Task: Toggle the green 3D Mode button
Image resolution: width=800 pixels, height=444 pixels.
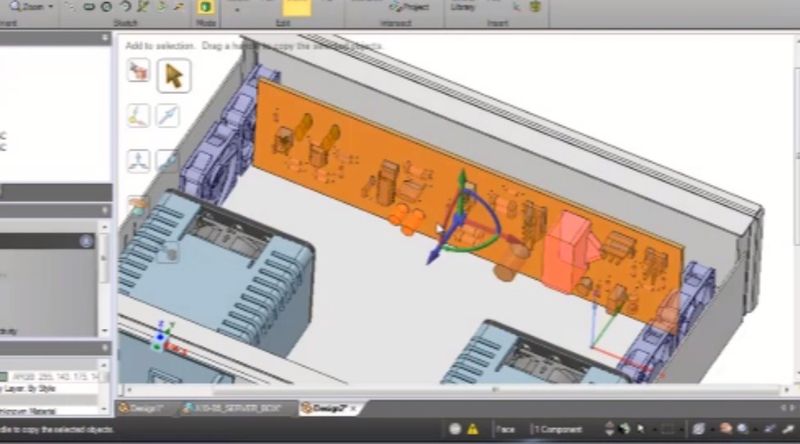Action: pyautogui.click(x=205, y=7)
